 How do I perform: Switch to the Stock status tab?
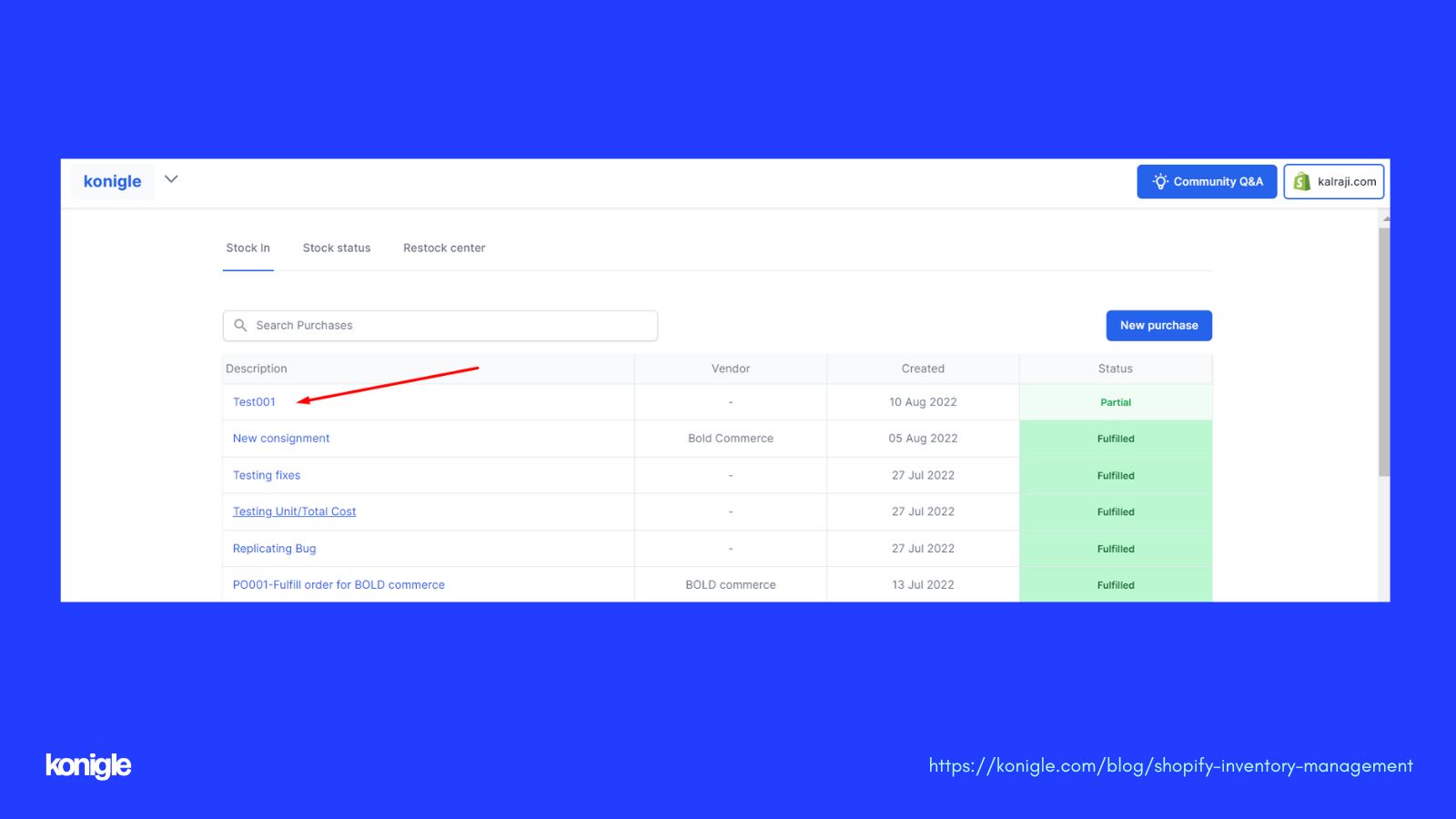pyautogui.click(x=337, y=248)
